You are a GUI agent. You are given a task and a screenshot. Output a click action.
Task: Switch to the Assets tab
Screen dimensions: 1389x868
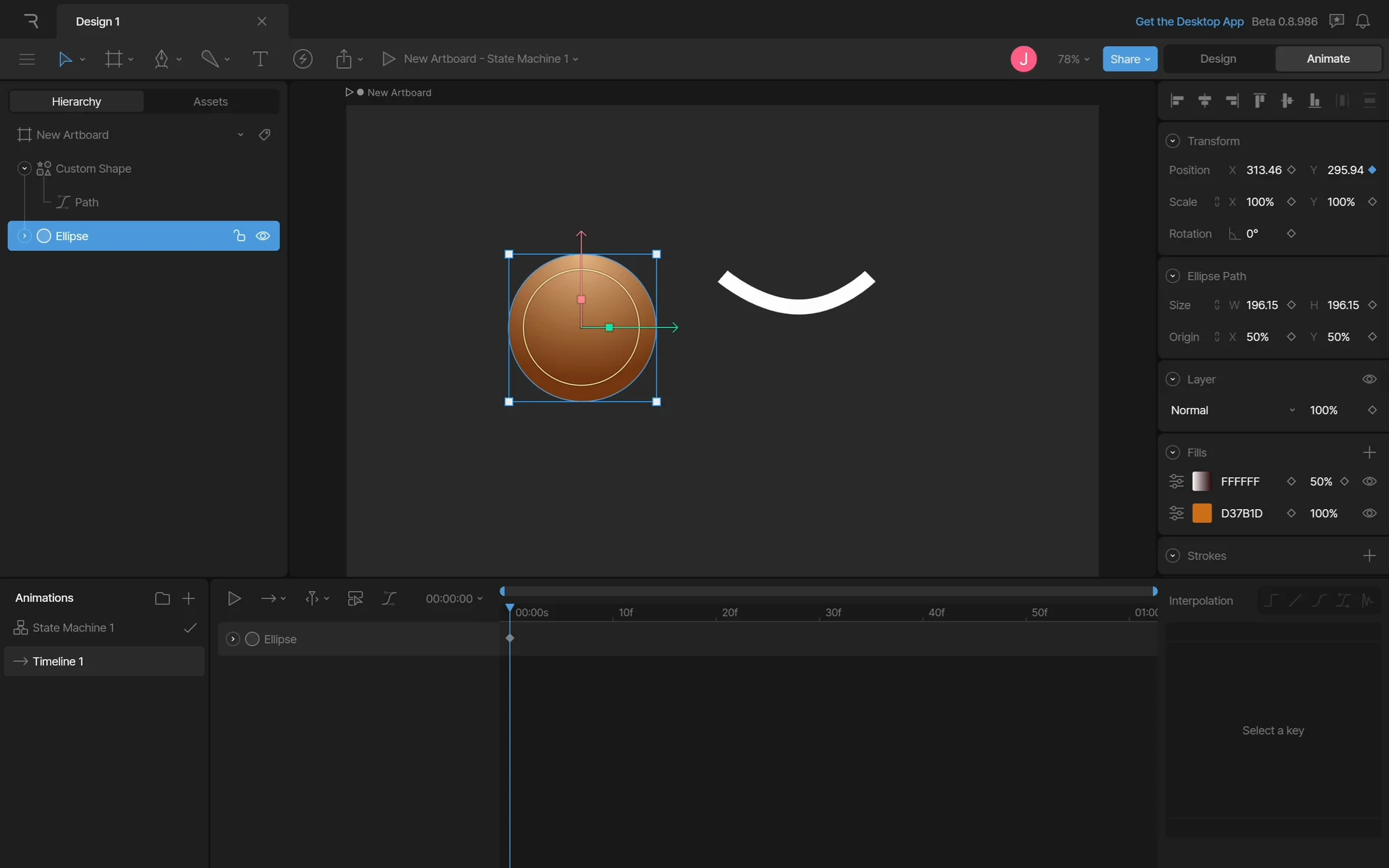[210, 101]
